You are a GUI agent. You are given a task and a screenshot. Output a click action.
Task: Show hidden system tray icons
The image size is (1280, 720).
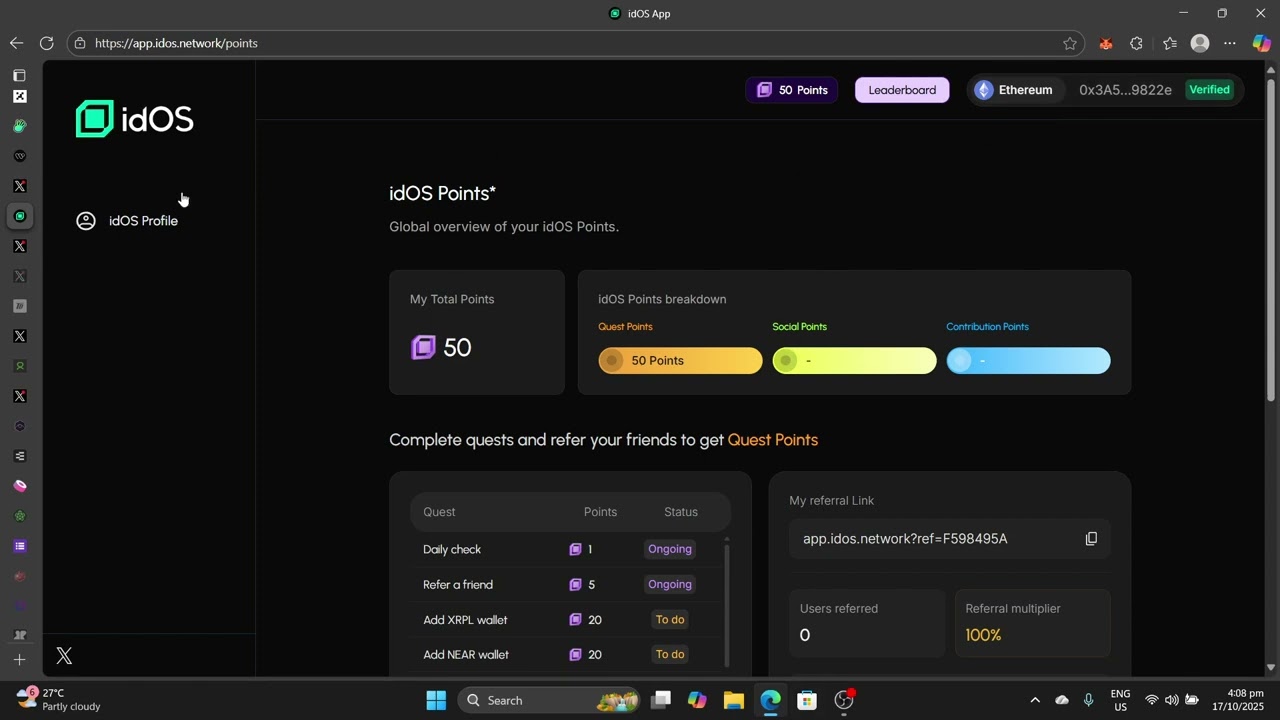point(1035,700)
